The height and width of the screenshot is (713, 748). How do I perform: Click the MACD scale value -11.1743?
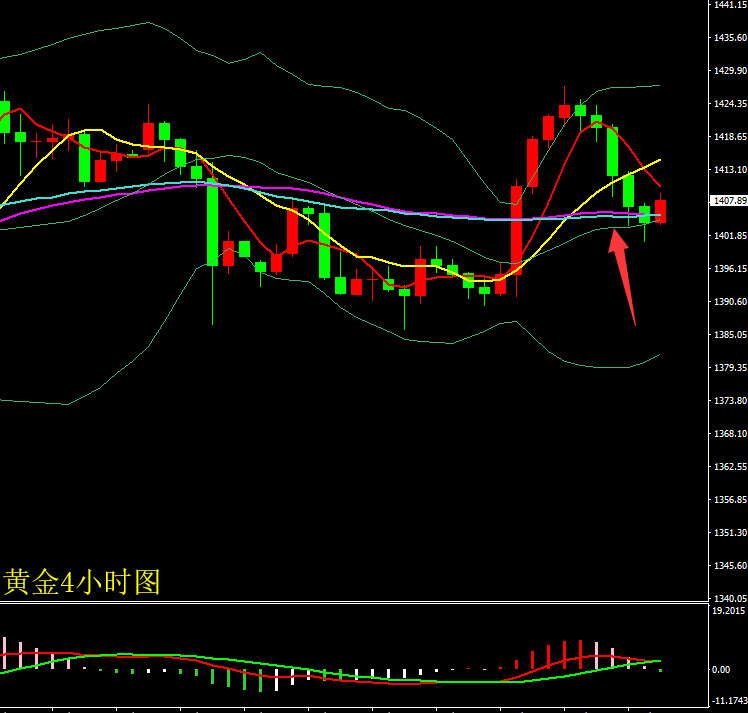coord(729,701)
